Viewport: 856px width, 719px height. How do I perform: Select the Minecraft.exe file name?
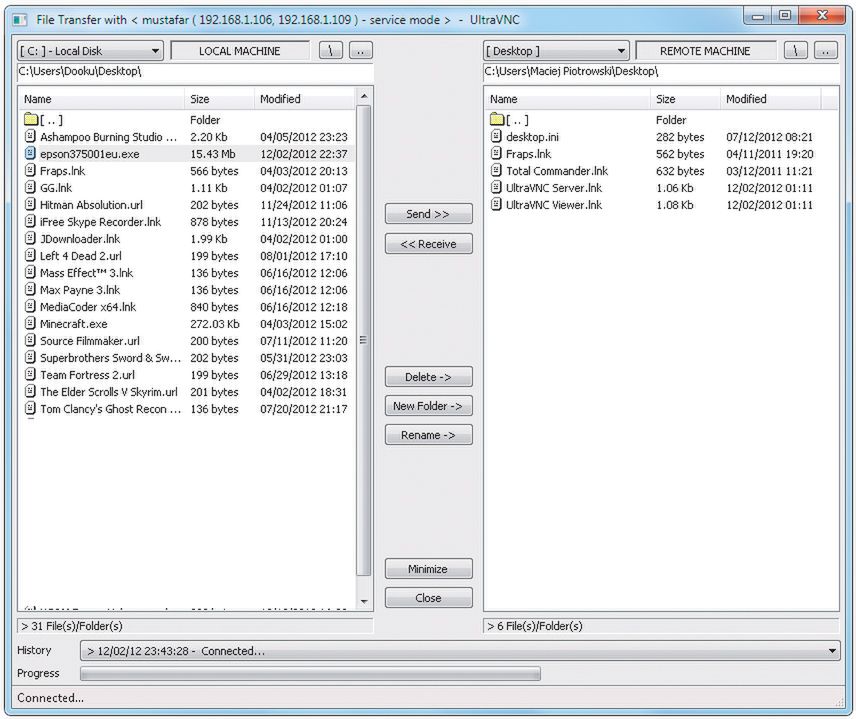tap(74, 324)
